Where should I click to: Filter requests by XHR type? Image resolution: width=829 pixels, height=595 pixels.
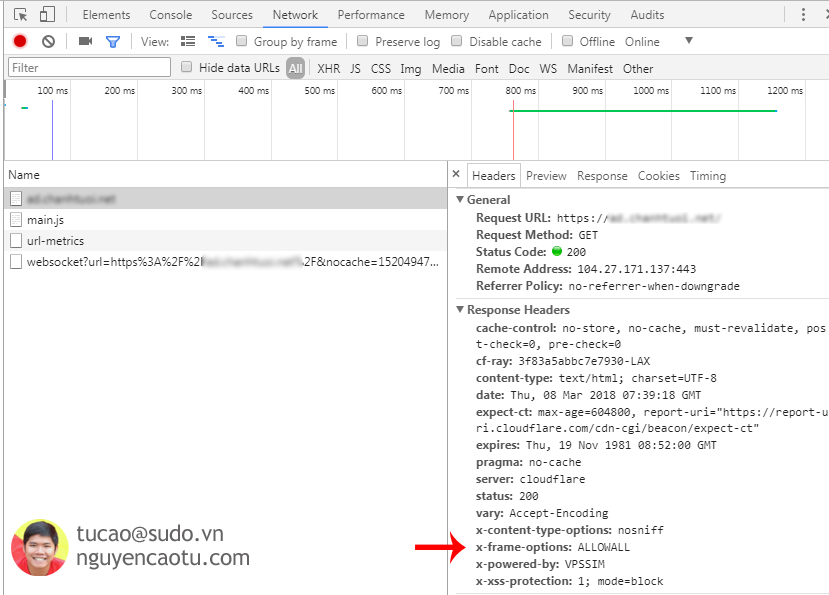328,68
